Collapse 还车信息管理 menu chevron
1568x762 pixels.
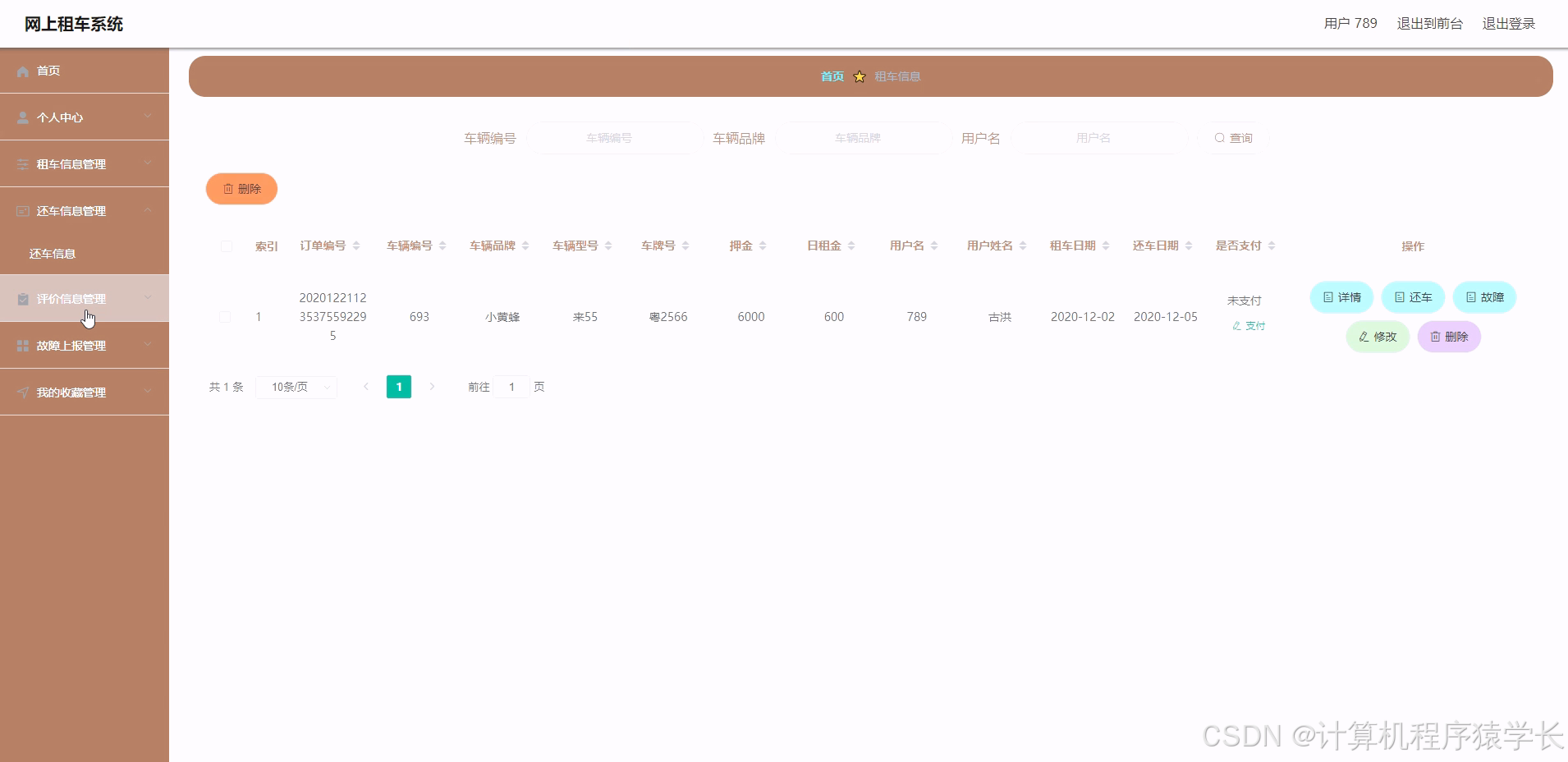[148, 210]
